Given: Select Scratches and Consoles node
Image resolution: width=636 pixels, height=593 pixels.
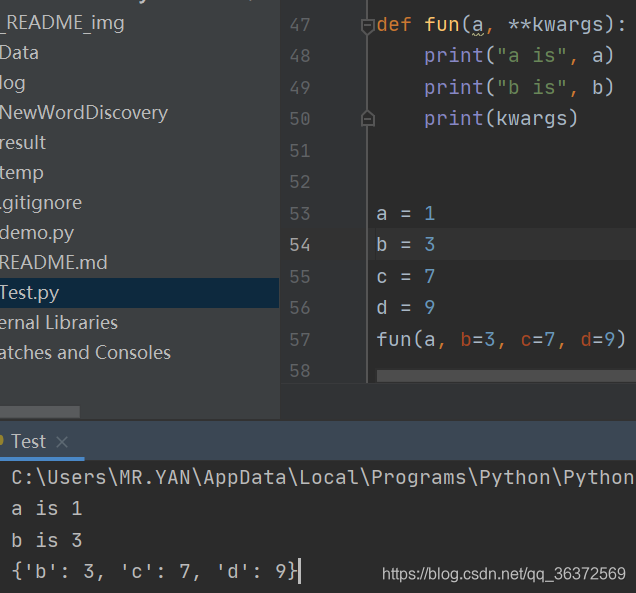Looking at the screenshot, I should point(85,352).
